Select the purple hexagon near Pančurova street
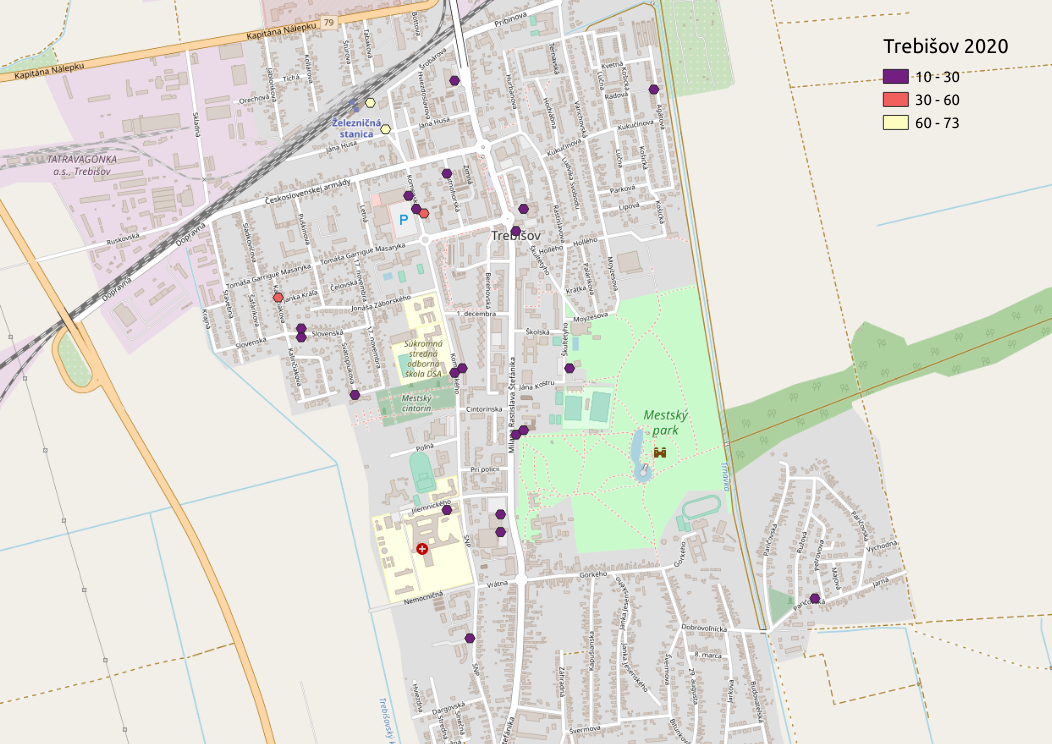 815,598
